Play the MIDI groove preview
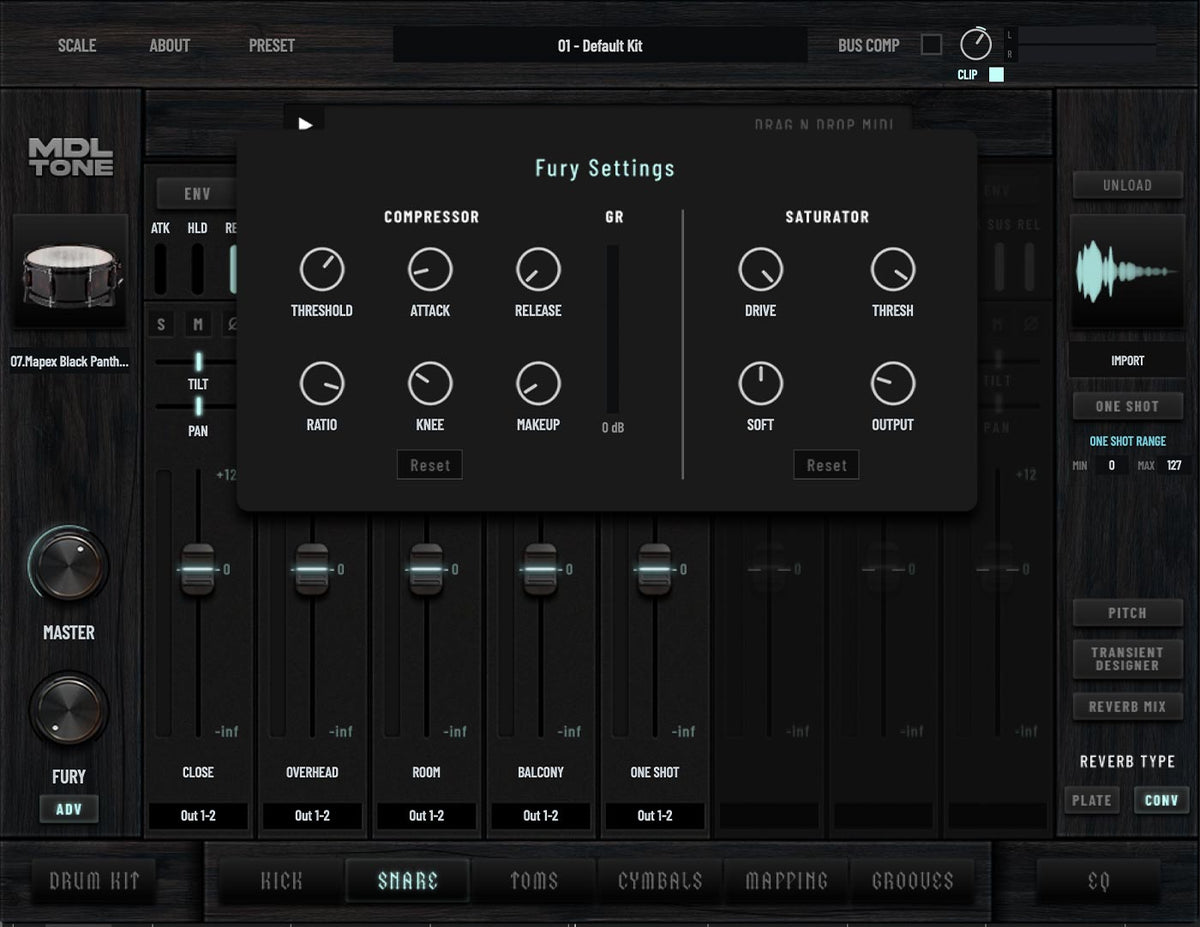 [305, 124]
